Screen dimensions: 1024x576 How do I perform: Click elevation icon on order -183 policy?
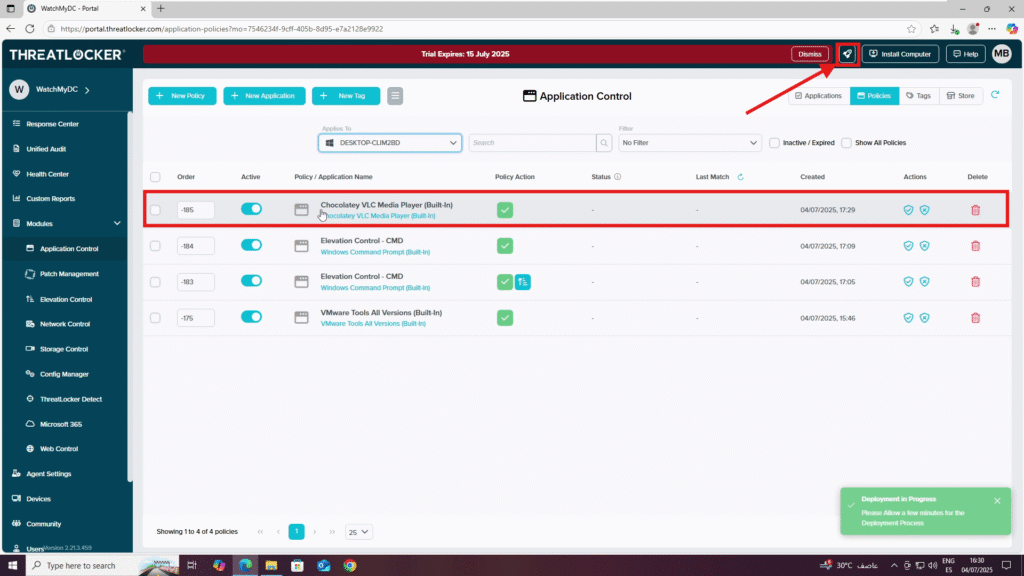click(522, 282)
